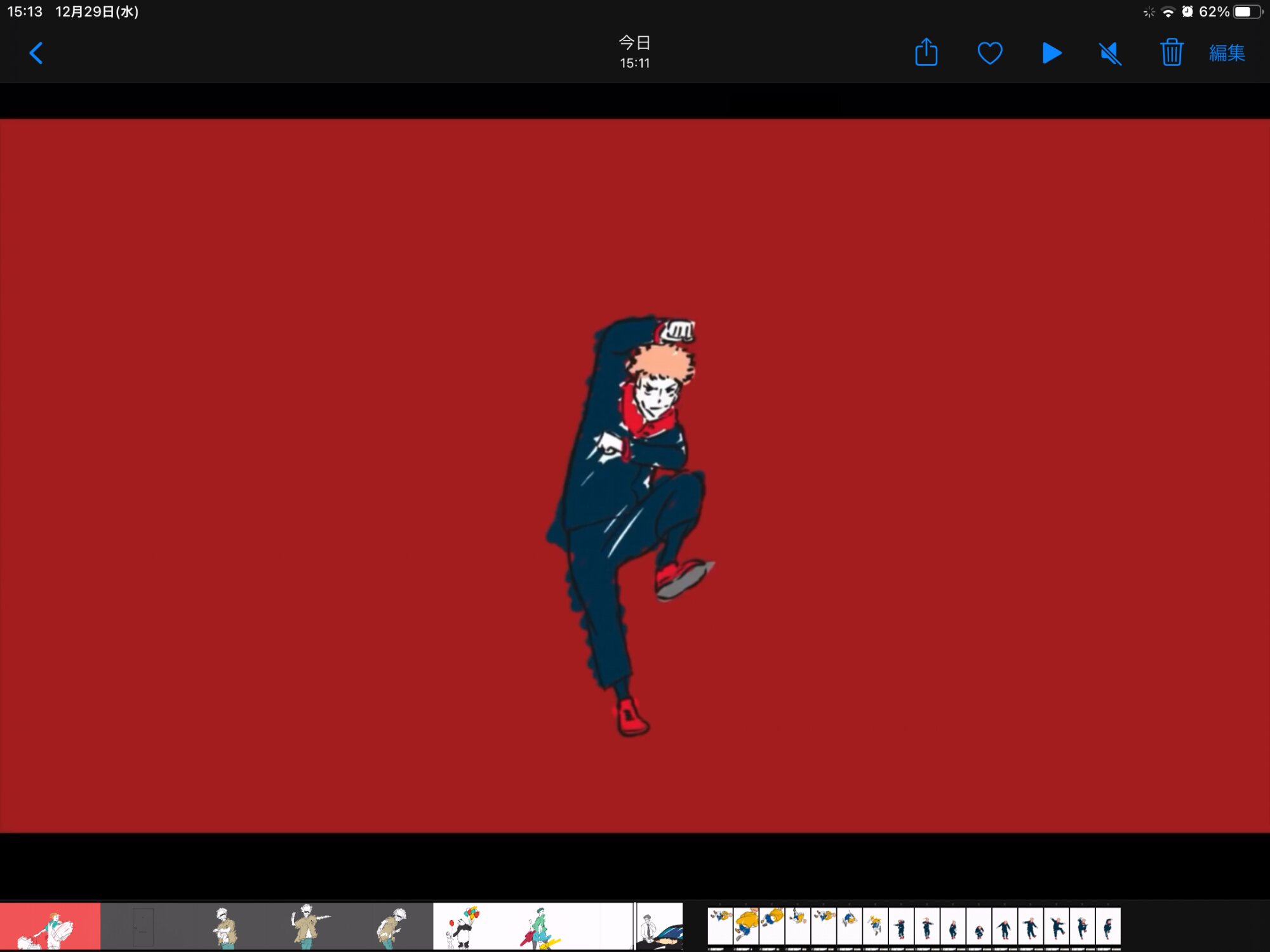This screenshot has width=1270, height=952.
Task: Select the red surfboard frame thumbnail
Action: pos(50,927)
